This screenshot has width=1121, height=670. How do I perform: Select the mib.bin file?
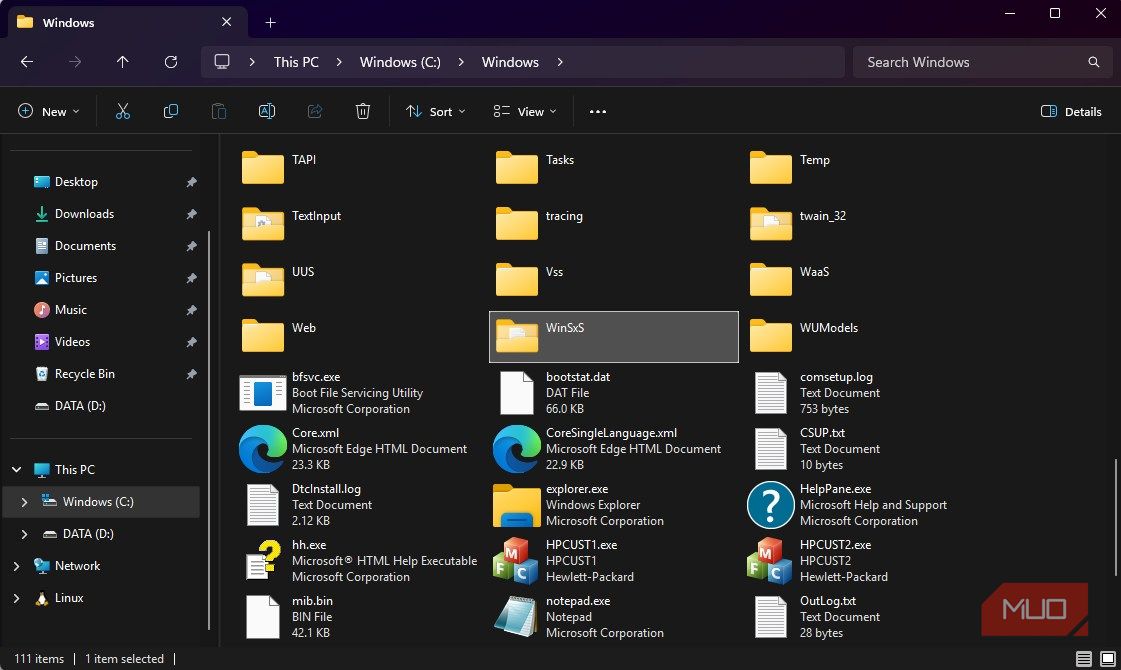pyautogui.click(x=360, y=616)
